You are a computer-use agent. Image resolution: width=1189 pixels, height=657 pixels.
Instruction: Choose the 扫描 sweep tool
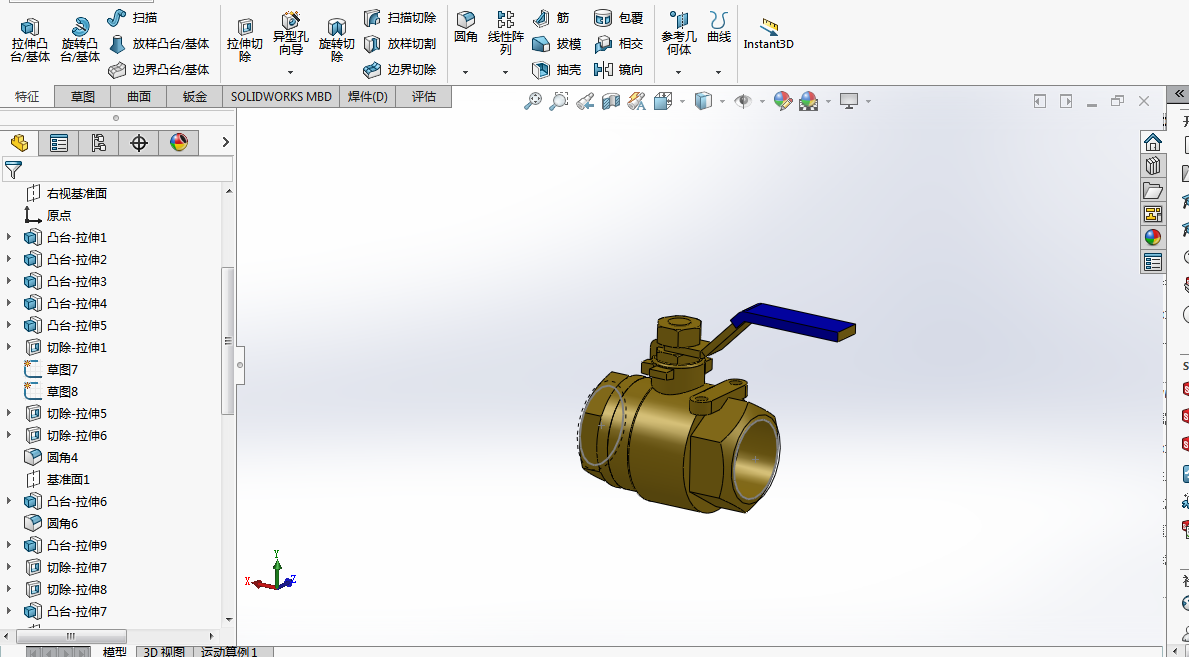(132, 17)
